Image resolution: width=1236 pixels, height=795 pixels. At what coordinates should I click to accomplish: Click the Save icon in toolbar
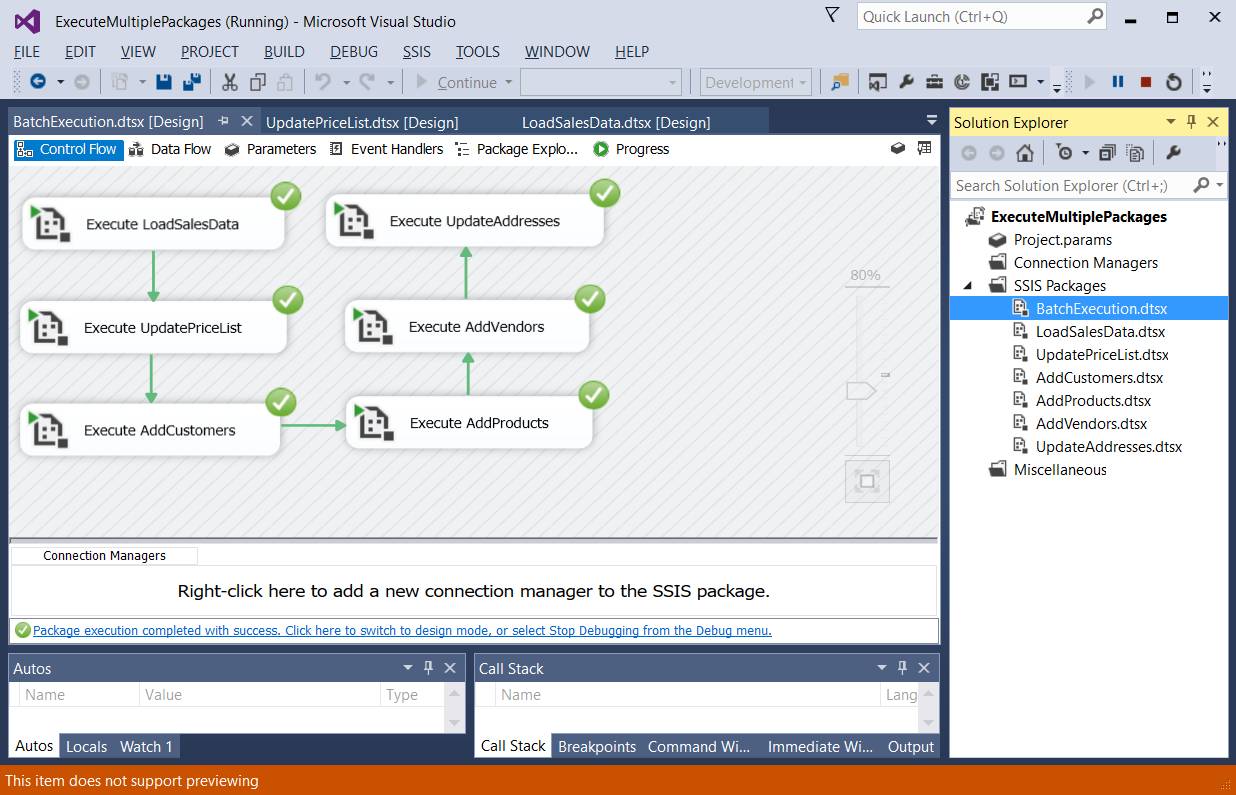[x=164, y=82]
